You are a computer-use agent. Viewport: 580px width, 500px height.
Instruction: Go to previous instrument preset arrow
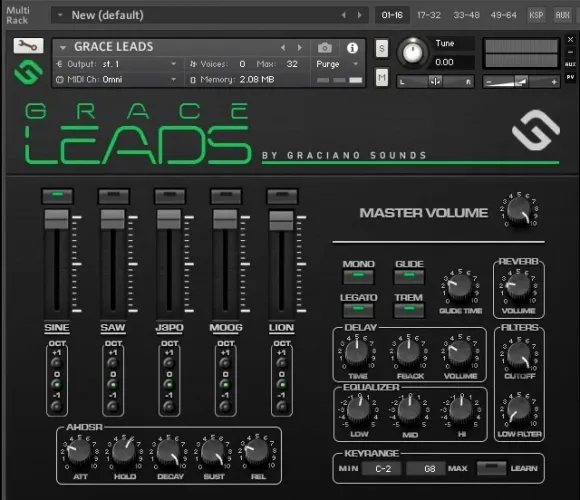[x=283, y=48]
